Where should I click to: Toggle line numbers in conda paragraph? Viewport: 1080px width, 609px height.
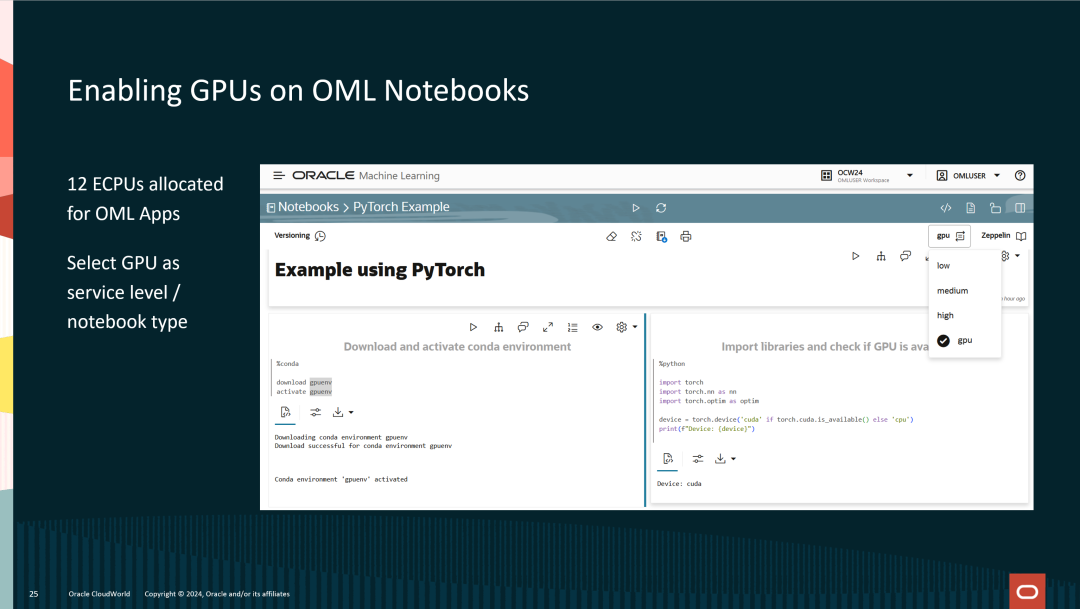(x=572, y=327)
